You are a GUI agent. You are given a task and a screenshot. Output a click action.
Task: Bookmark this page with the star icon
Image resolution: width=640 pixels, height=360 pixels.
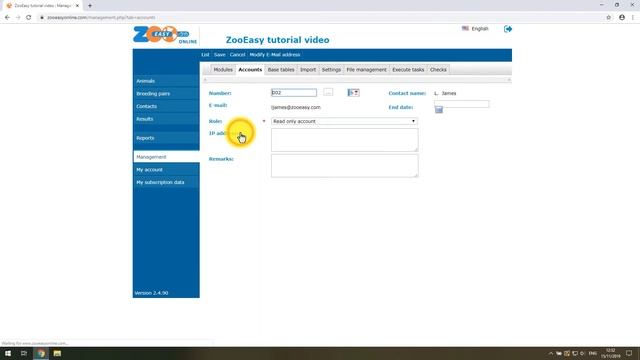(609, 18)
